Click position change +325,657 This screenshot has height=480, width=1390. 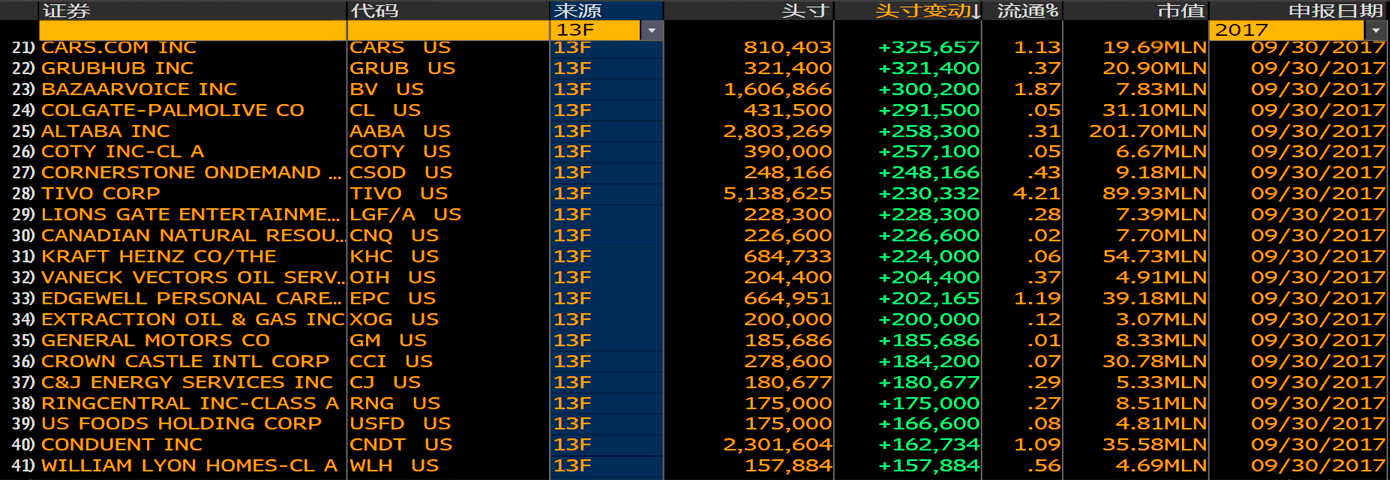[x=929, y=47]
